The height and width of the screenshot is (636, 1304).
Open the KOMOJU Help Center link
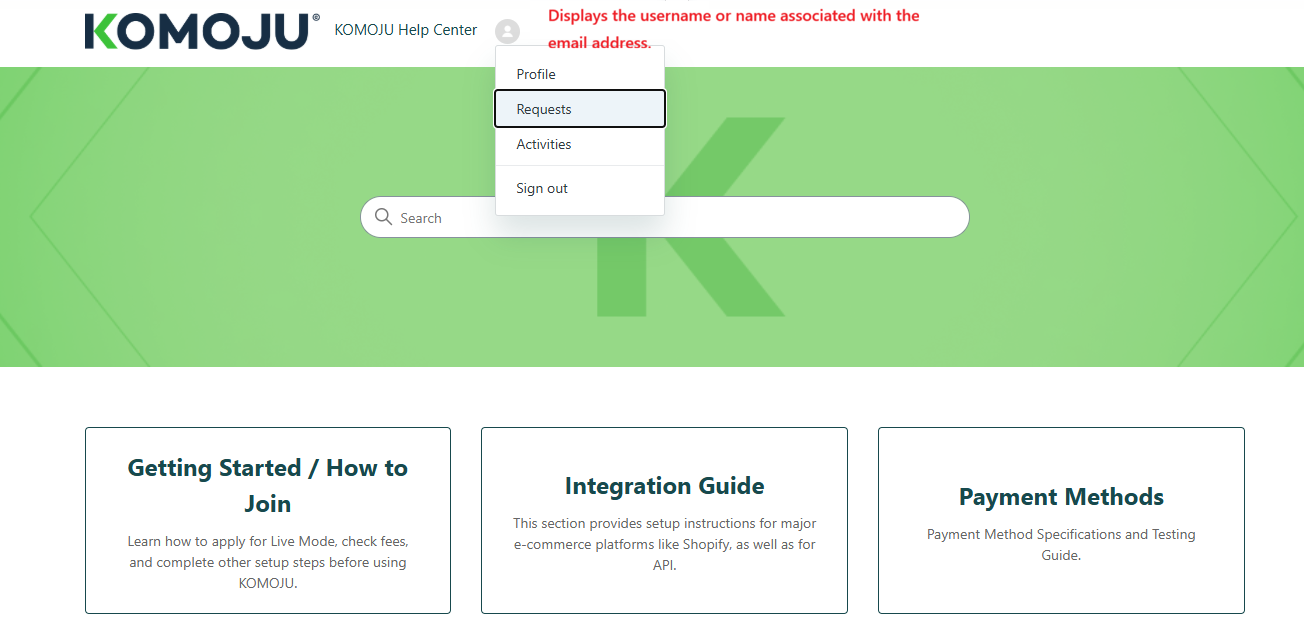point(406,30)
